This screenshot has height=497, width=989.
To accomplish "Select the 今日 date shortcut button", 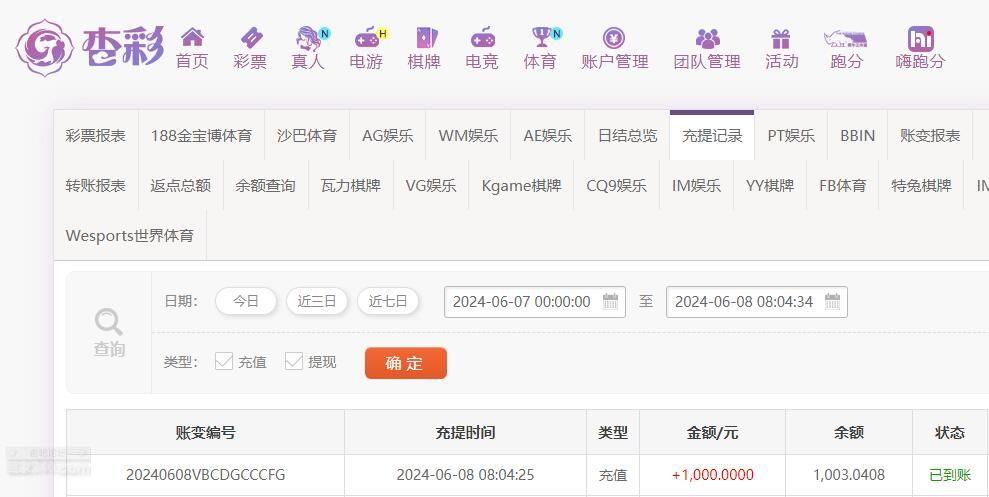I will pyautogui.click(x=246, y=301).
